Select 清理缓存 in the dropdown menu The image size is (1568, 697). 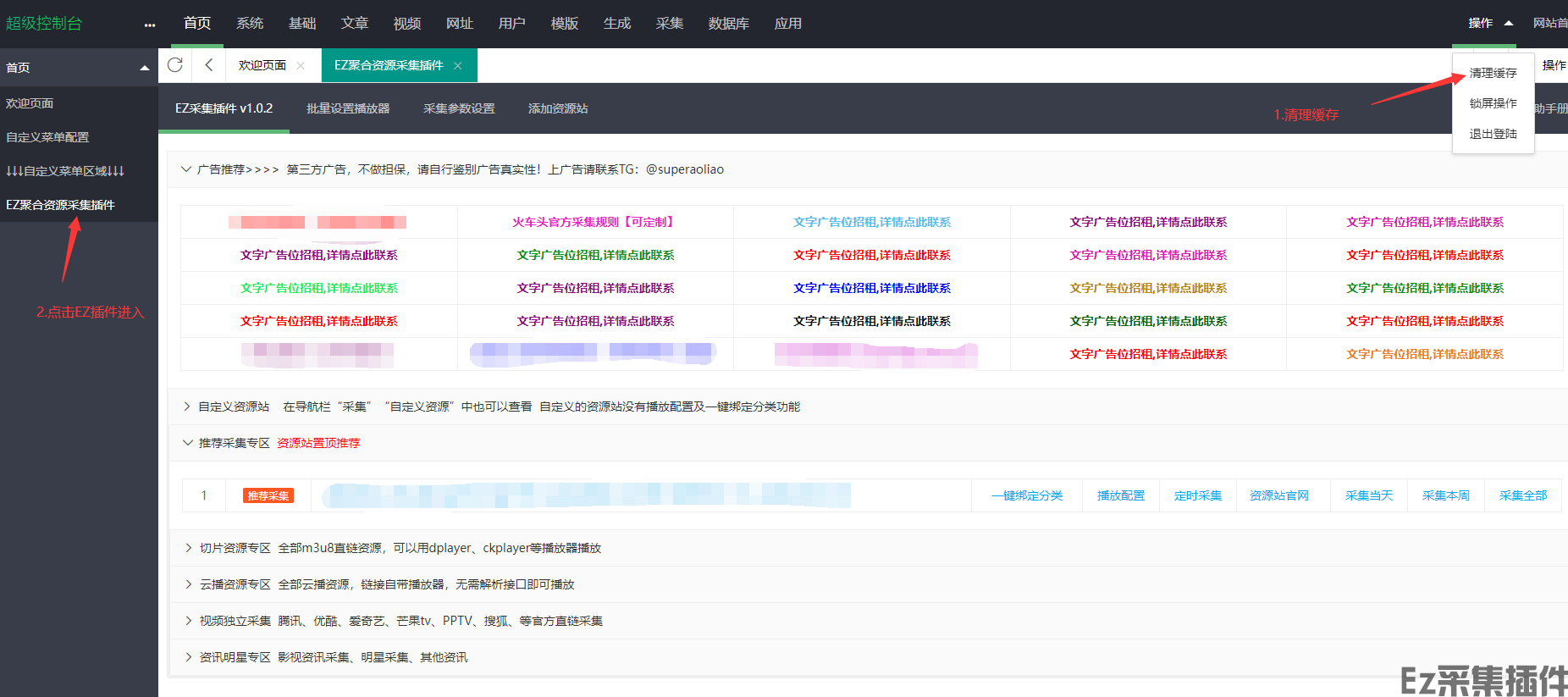tap(1493, 73)
